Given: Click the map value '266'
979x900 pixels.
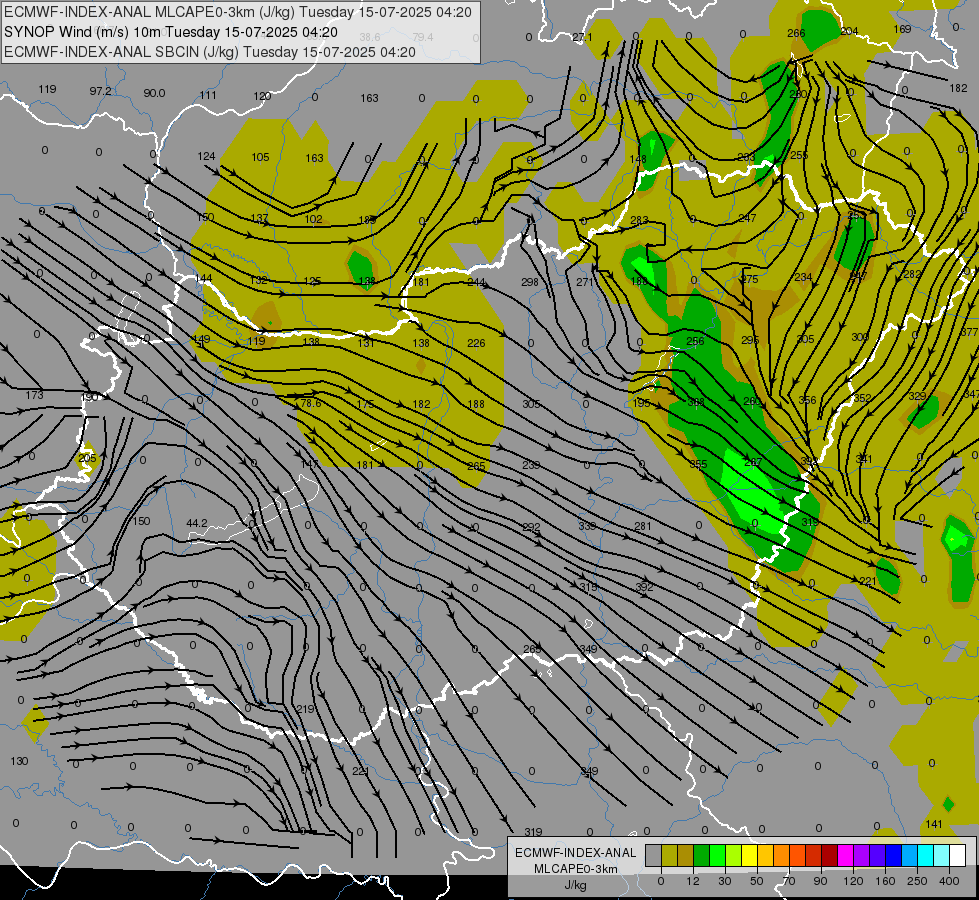Looking at the screenshot, I should tap(796, 33).
